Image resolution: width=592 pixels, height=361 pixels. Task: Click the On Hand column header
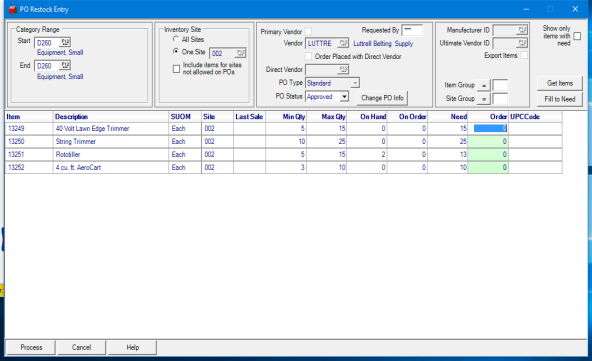coord(367,117)
